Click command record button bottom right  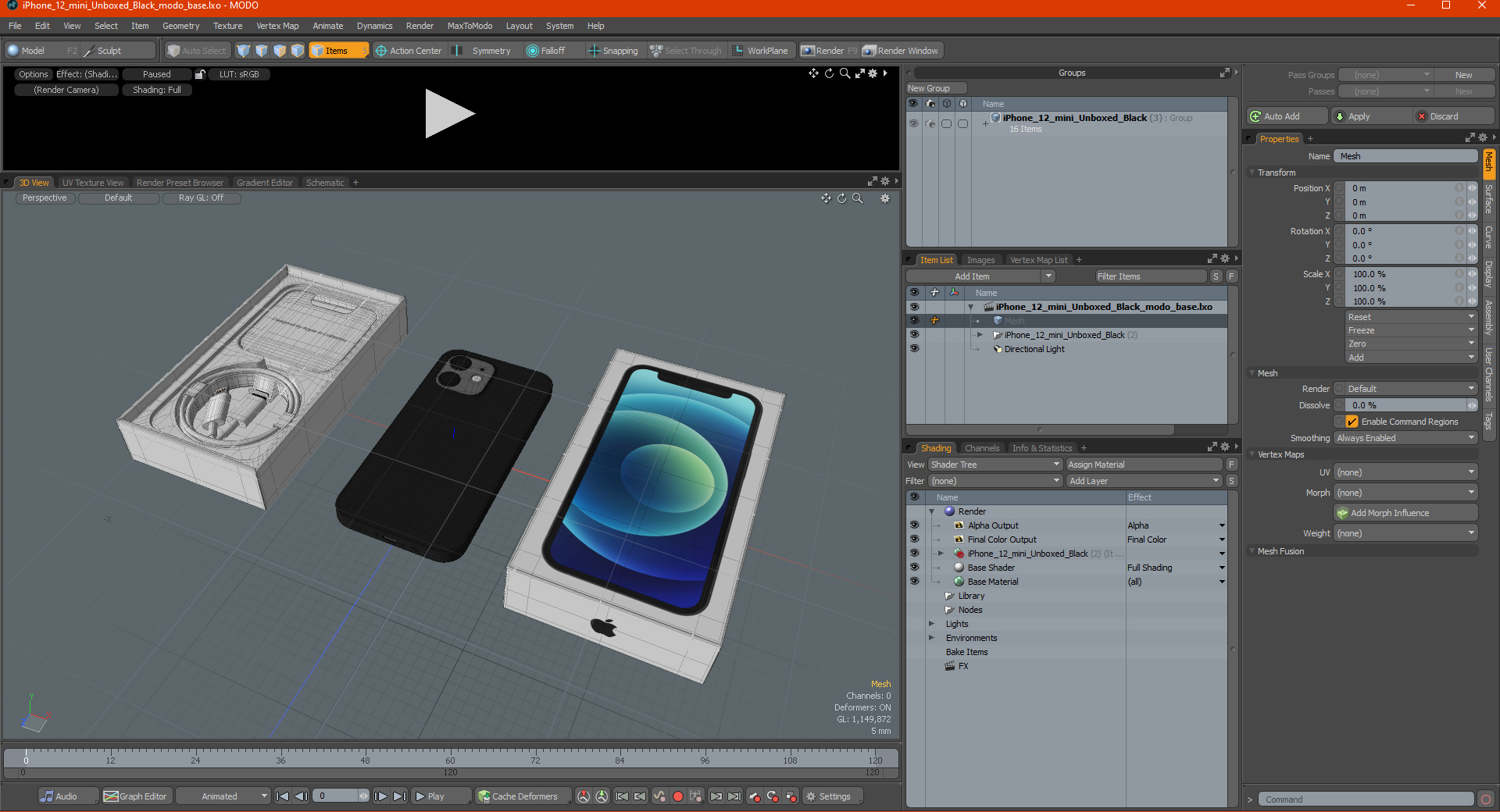pyautogui.click(x=1486, y=800)
